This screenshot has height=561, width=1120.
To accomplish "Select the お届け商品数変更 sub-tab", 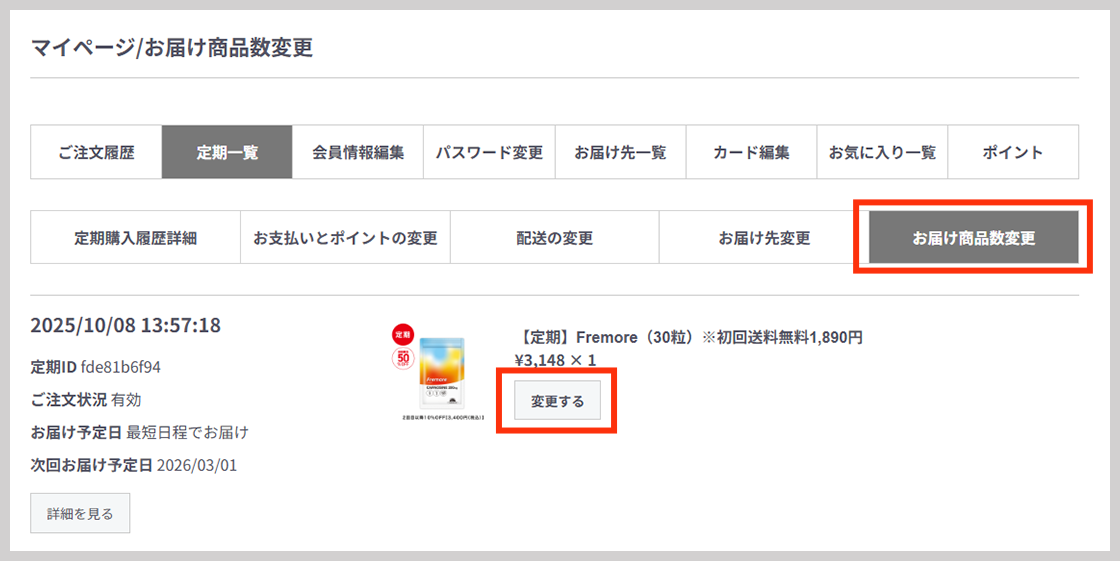I will tap(973, 238).
